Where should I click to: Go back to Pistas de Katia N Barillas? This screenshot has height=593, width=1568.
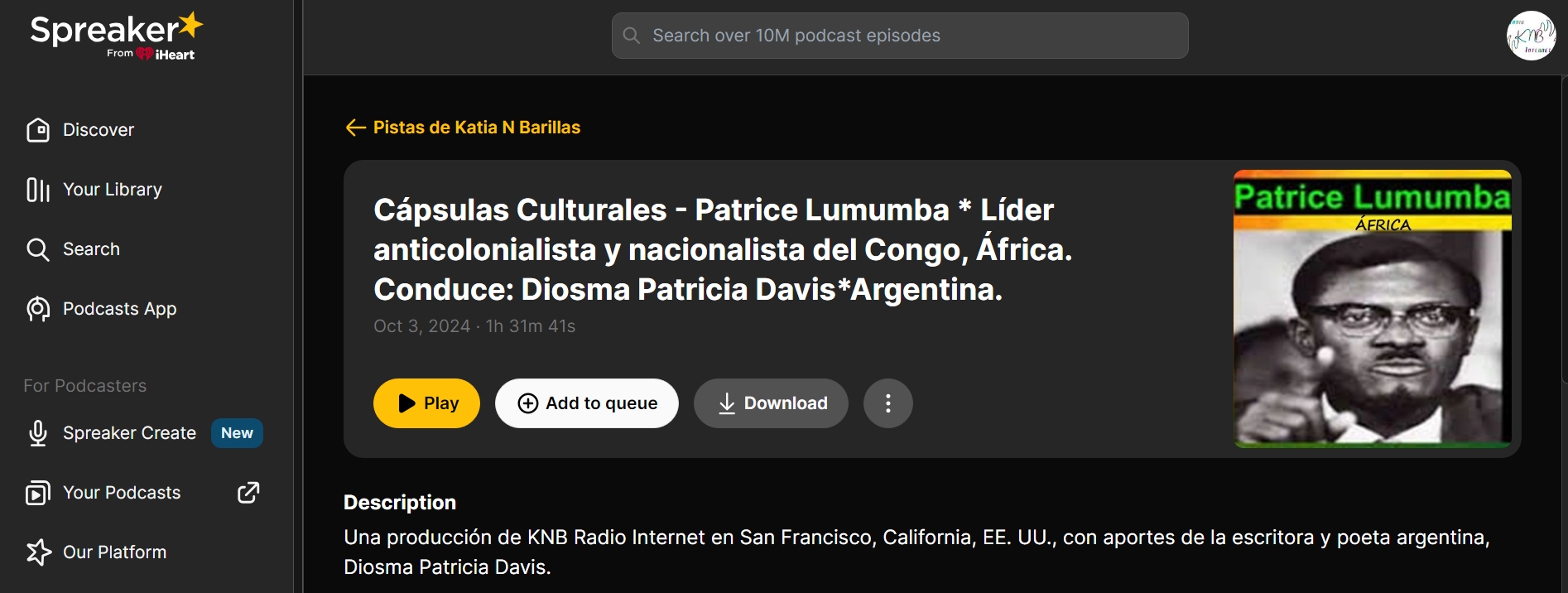pyautogui.click(x=463, y=128)
